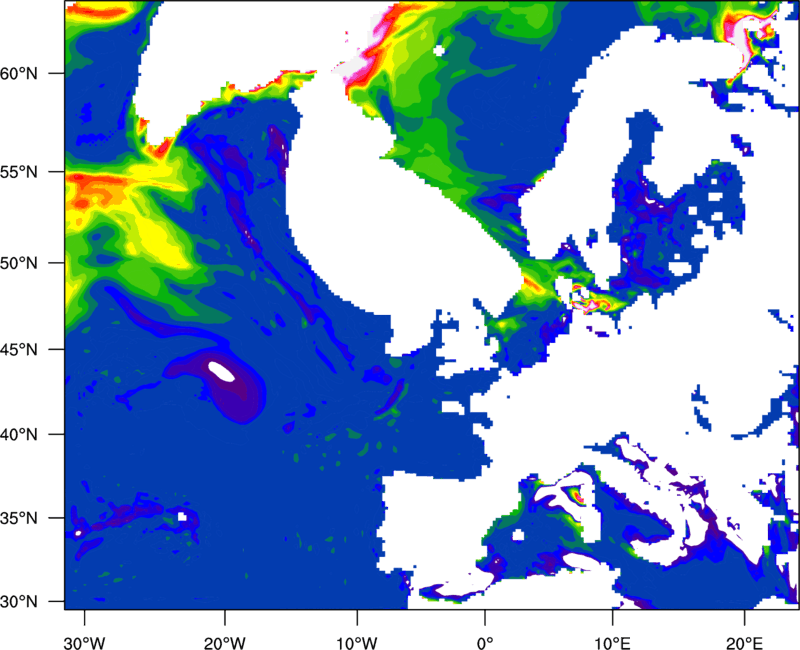800x650 pixels.
Task: Click the 20°W longitude label
Action: coord(224,643)
